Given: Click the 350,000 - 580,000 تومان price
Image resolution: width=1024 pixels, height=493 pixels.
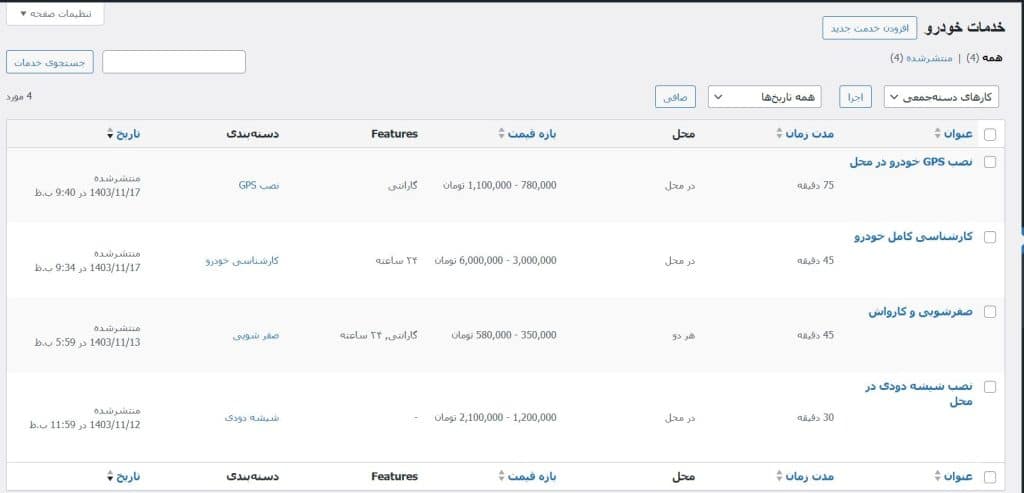Looking at the screenshot, I should [x=504, y=336].
